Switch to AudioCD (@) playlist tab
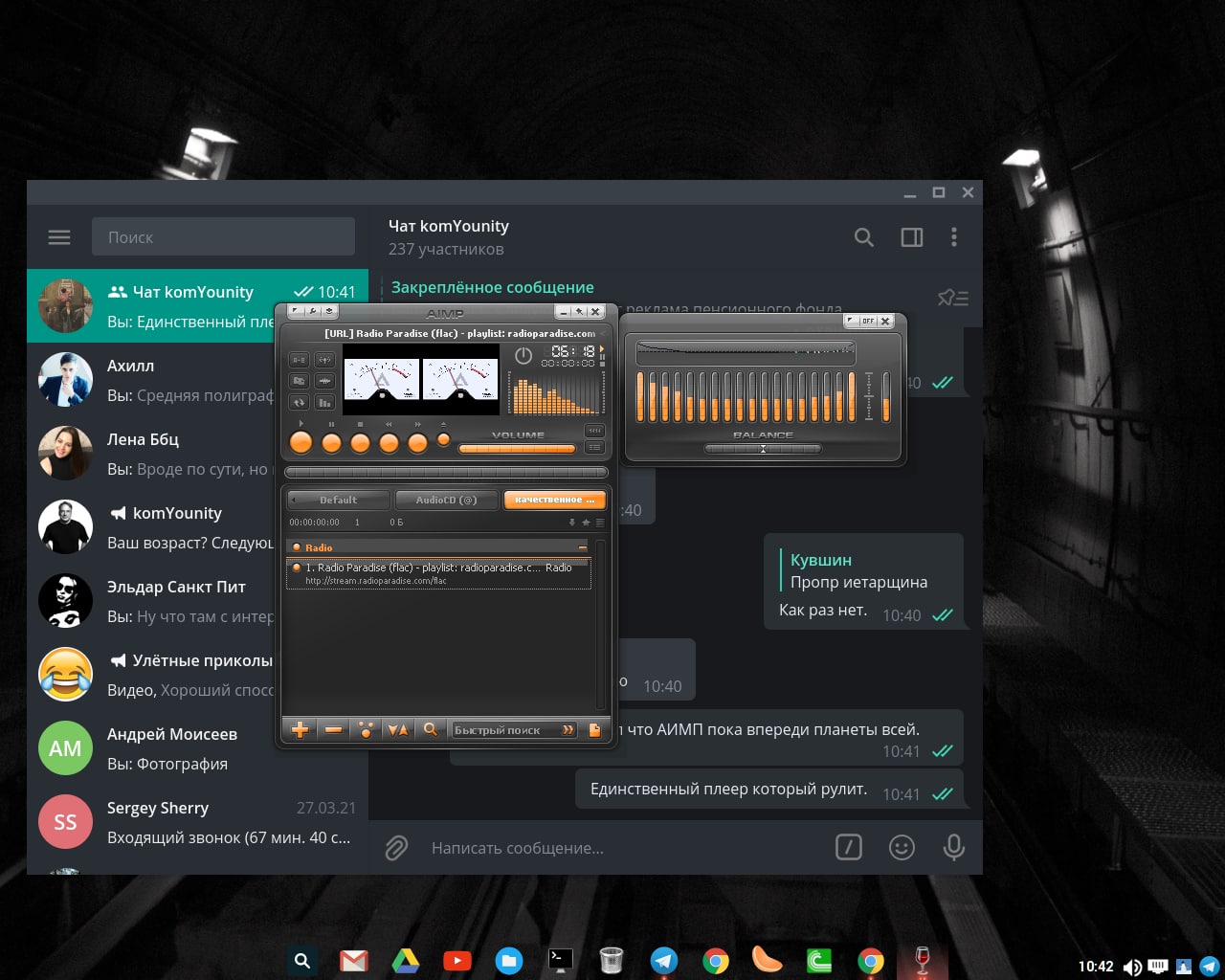The width and height of the screenshot is (1225, 980). (x=446, y=500)
